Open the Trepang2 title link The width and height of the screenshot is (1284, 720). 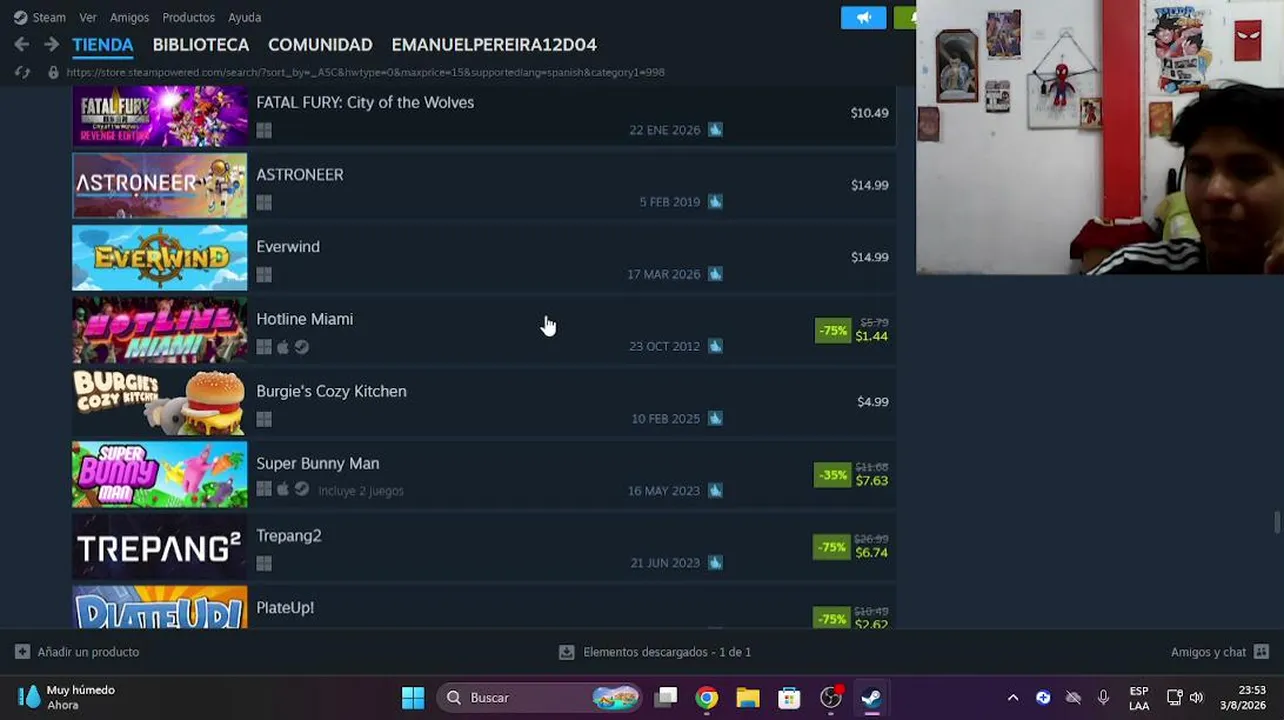(x=289, y=536)
